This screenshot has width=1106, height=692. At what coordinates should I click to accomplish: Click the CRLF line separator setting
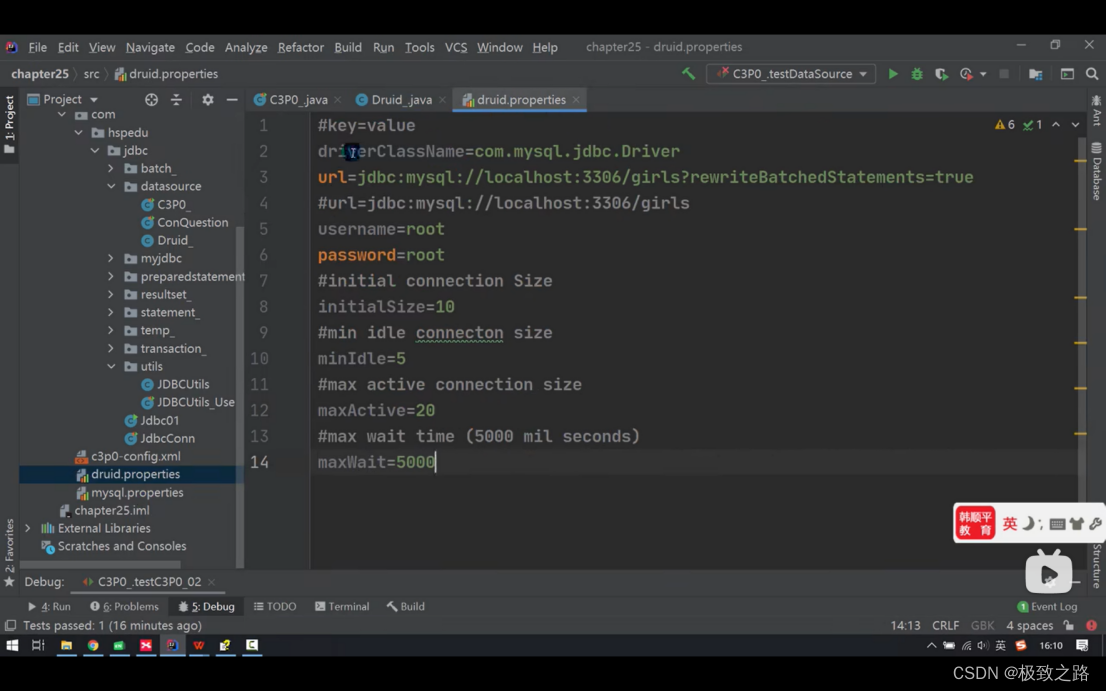click(x=945, y=626)
